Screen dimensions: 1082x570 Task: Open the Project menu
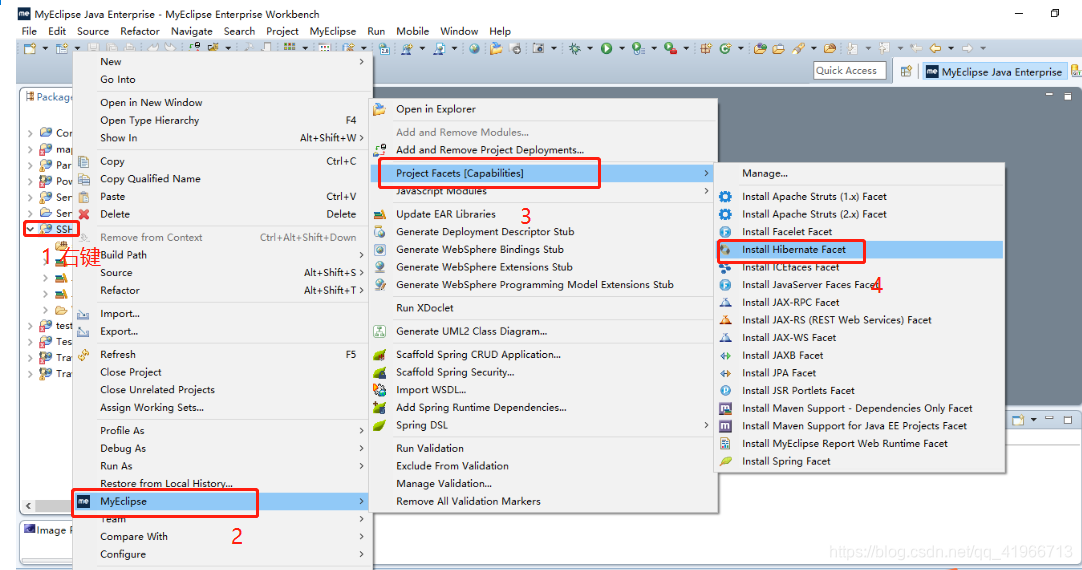coord(282,31)
